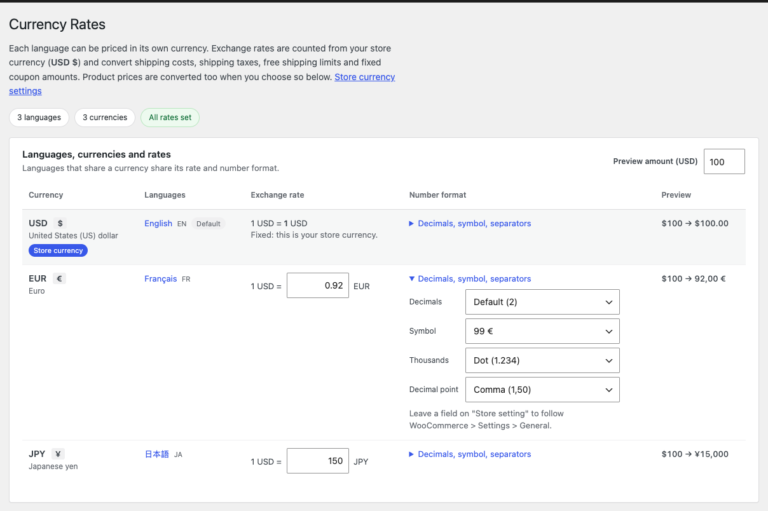Collapse EUR Decimals, symbol, separators
This screenshot has width=768, height=511.
[470, 279]
